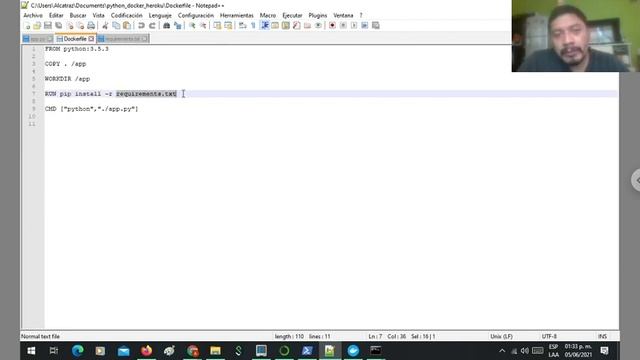Toggle synchronize horizontal scrolling icon

(228, 26)
